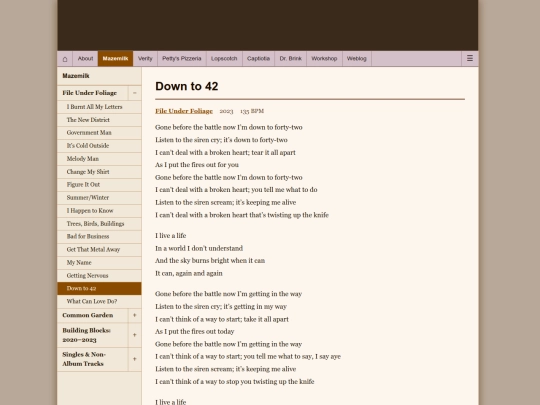The width and height of the screenshot is (540, 405).
Task: Click the Mazemilk sidebar heading
Action: pyautogui.click(x=76, y=76)
